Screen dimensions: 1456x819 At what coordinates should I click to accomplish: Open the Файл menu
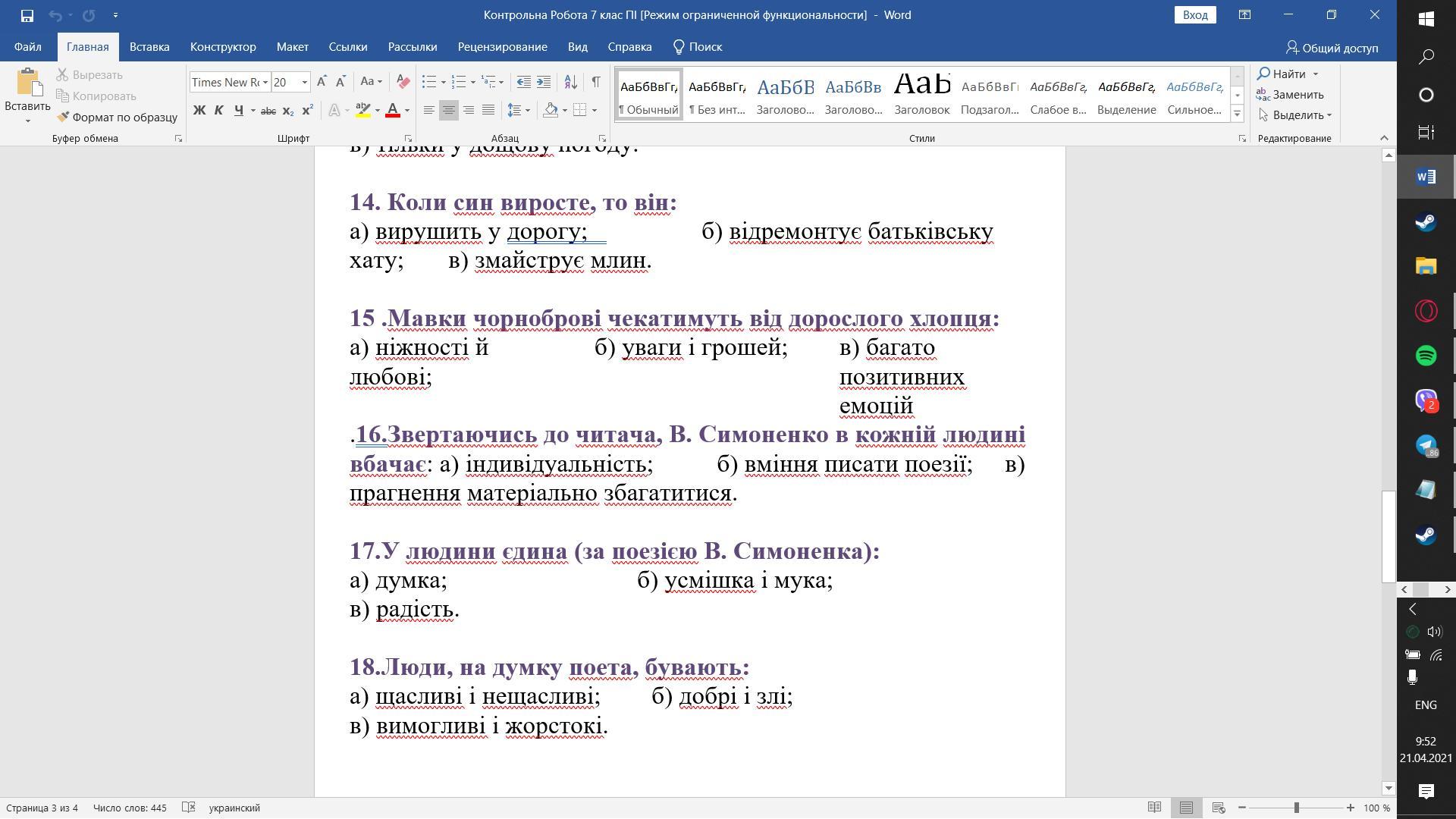coord(27,47)
